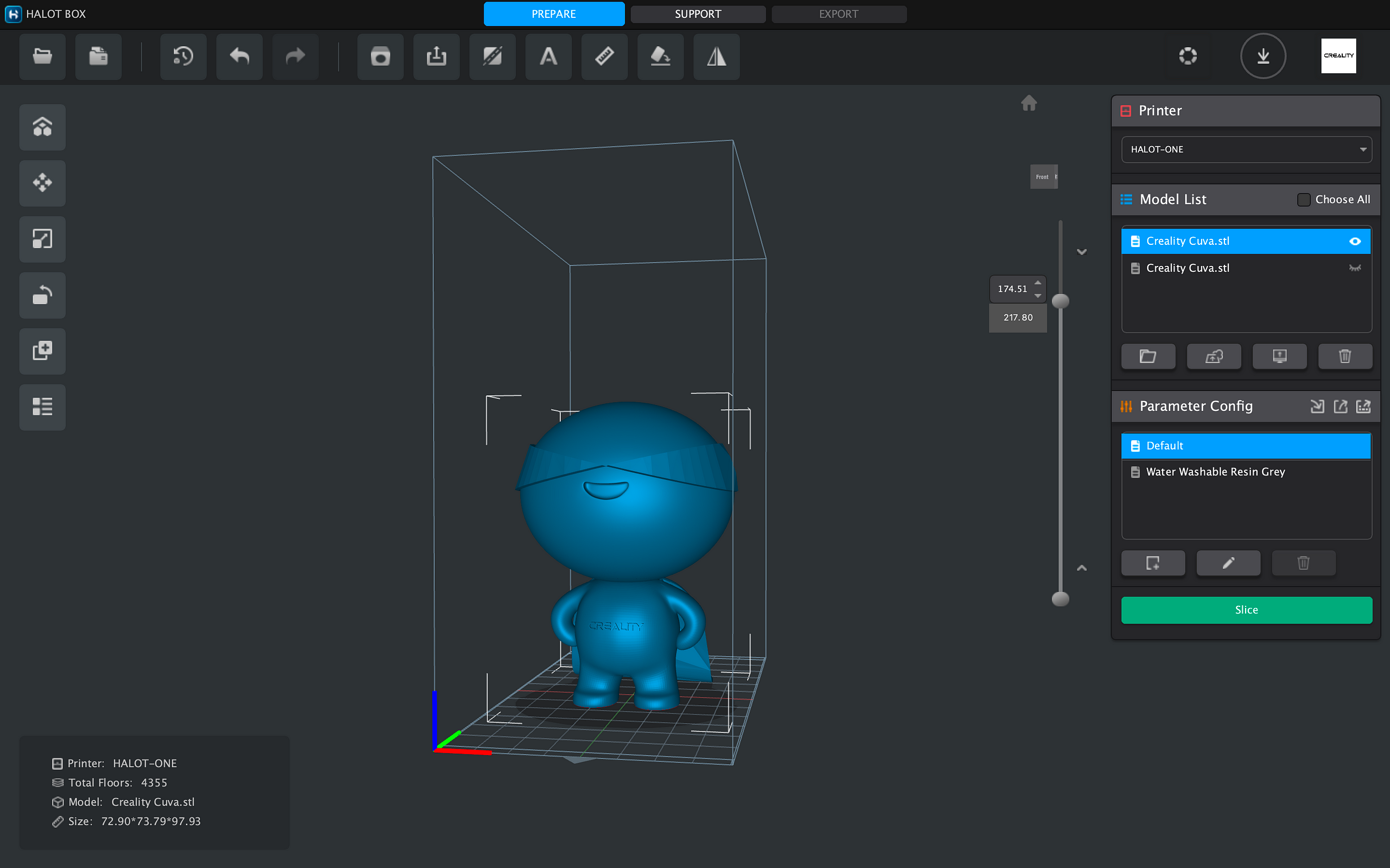Click the circular download button
This screenshot has height=868, width=1390.
(1262, 56)
